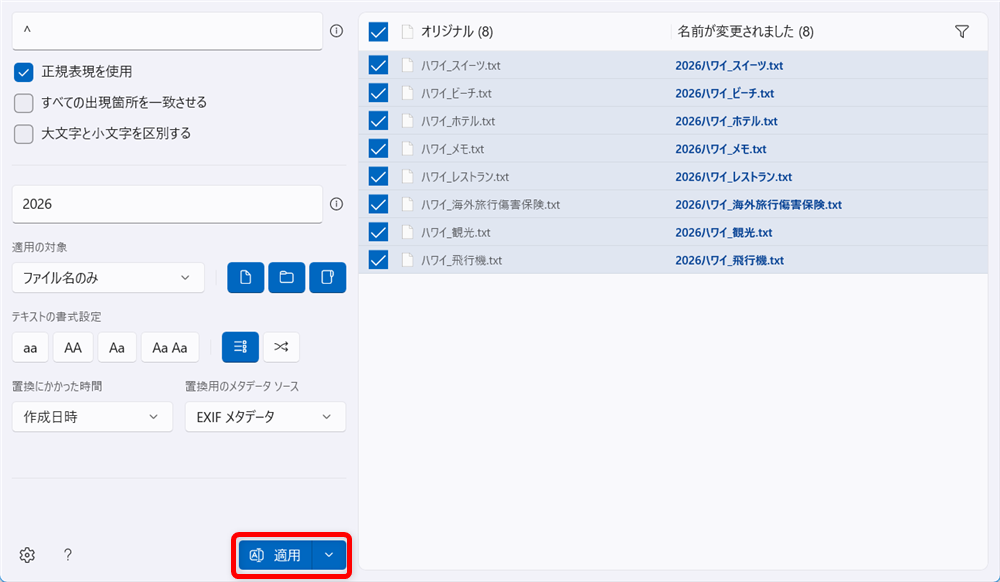The width and height of the screenshot is (1000, 582).
Task: Enable すべての出現箇所を一致させる
Action: pyautogui.click(x=23, y=101)
